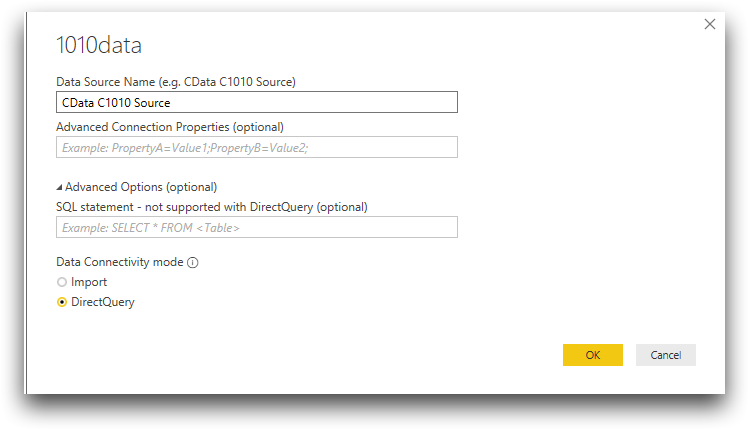Choose the 'Import' option label text
The image size is (749, 430).
coord(89,282)
